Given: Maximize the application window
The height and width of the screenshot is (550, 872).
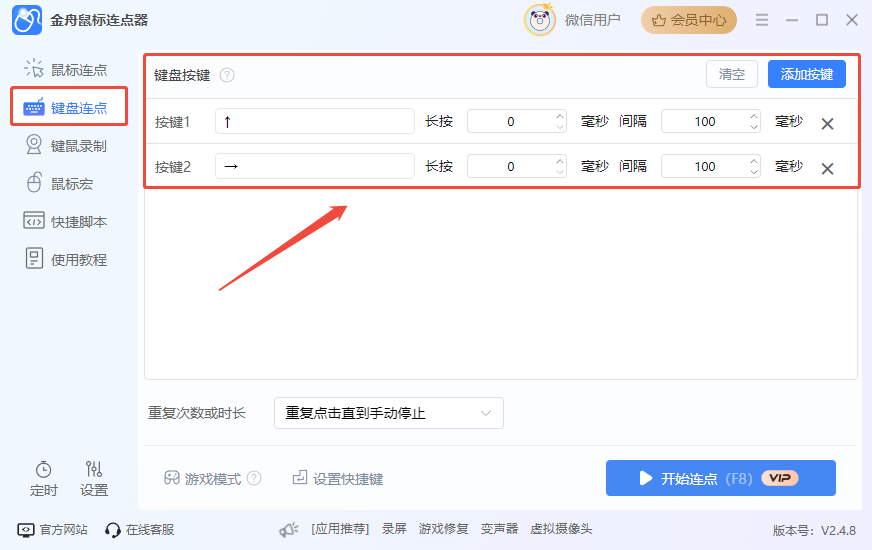Looking at the screenshot, I should point(822,20).
